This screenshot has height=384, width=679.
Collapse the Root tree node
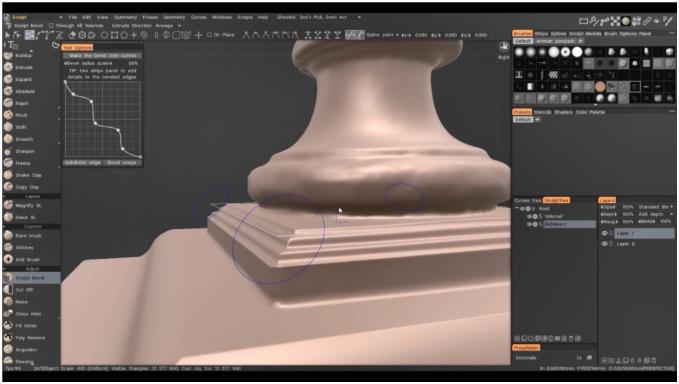pos(517,209)
